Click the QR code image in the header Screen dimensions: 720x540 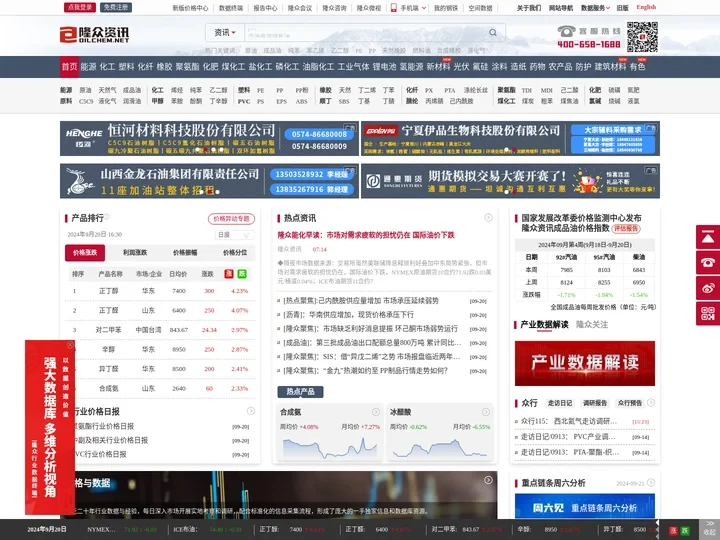[642, 37]
